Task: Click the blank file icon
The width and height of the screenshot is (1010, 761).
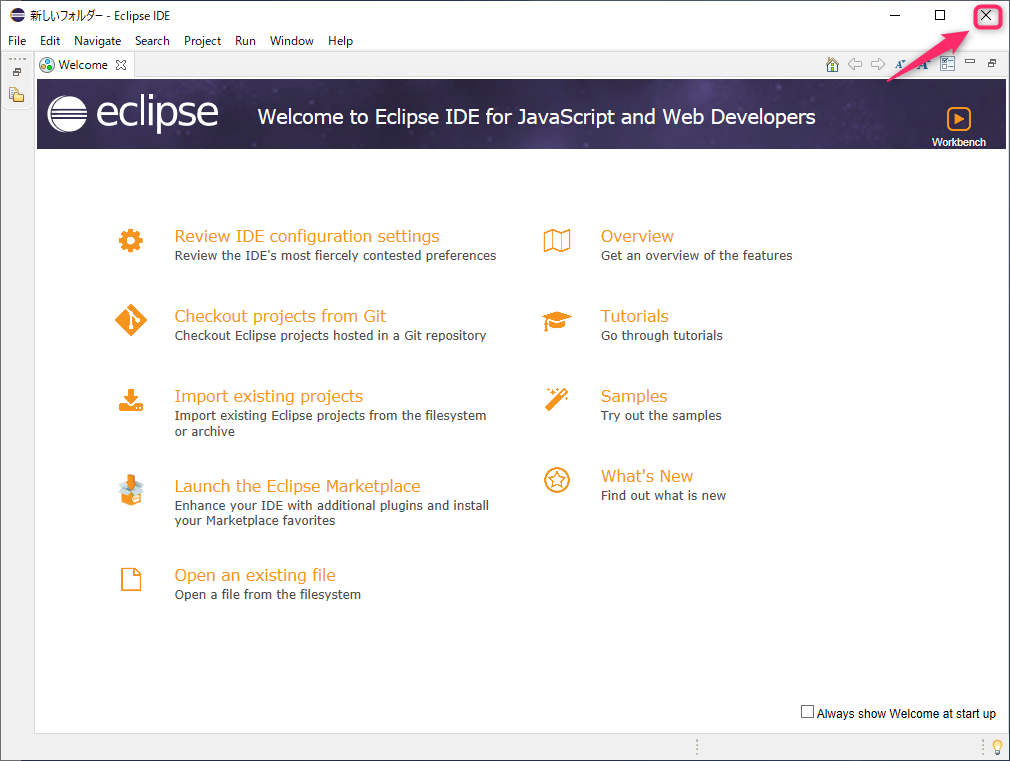Action: click(131, 579)
